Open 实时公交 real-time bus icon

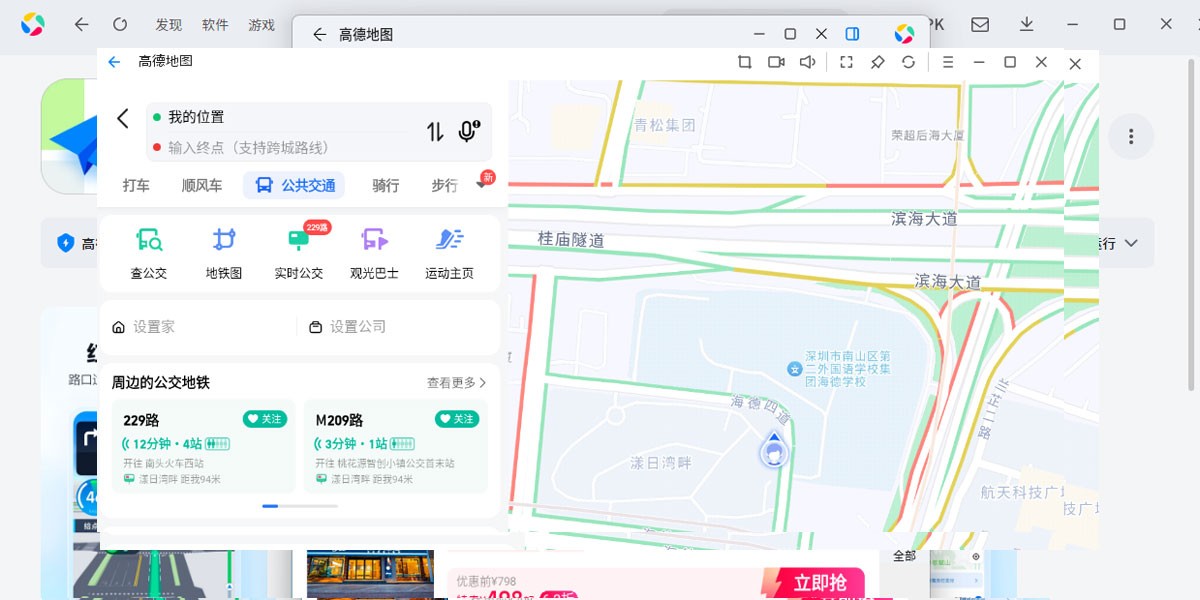(299, 241)
